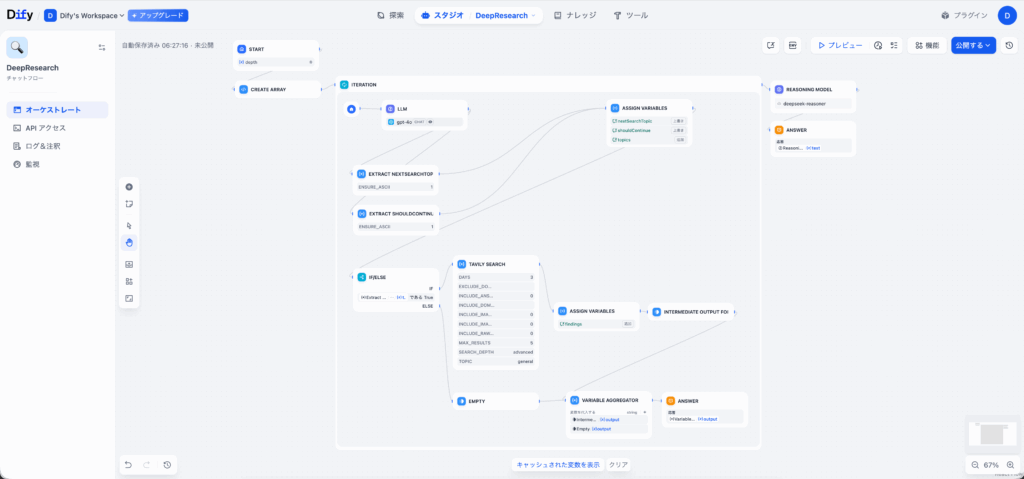Click the プレビュー preview button

click(x=838, y=45)
